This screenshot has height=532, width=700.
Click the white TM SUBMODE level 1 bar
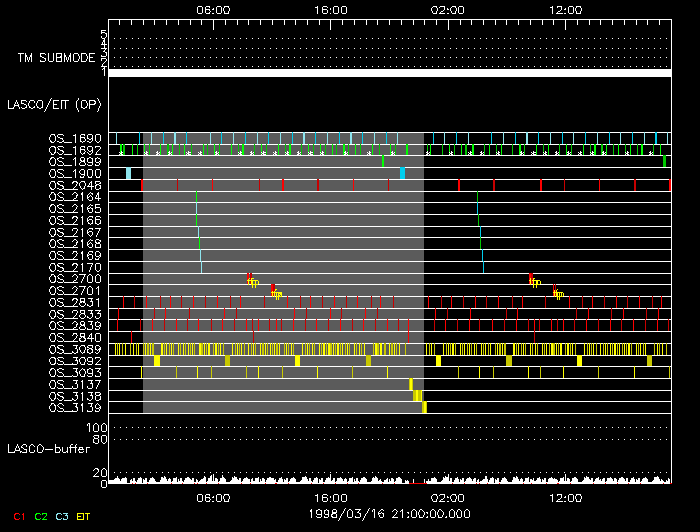tap(390, 73)
